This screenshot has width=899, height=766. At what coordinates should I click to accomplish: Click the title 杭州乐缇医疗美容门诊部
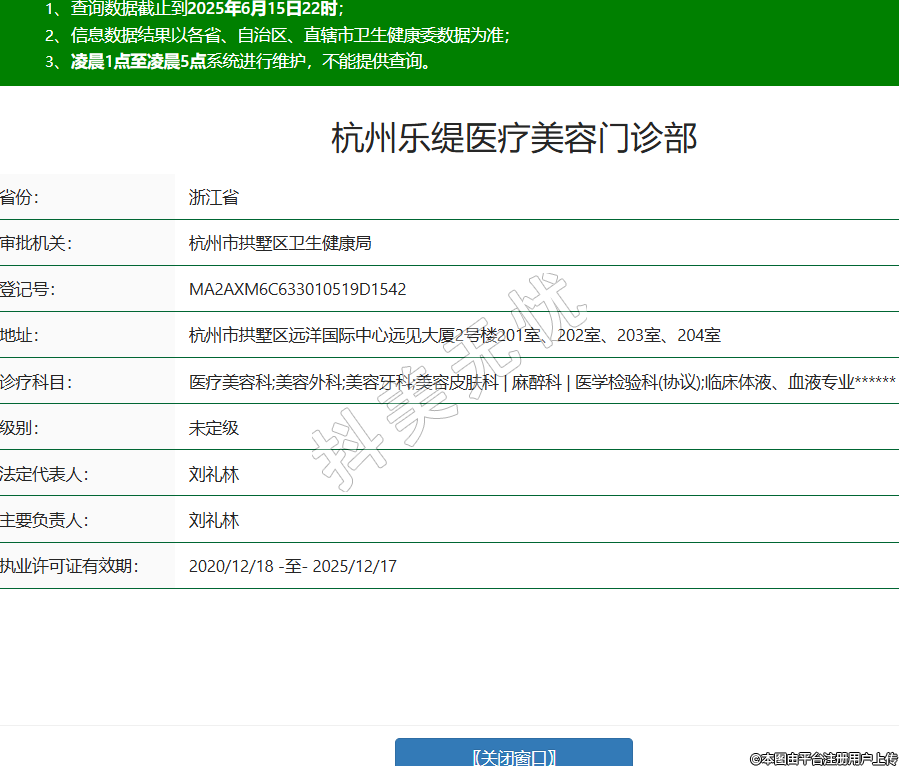tap(513, 139)
